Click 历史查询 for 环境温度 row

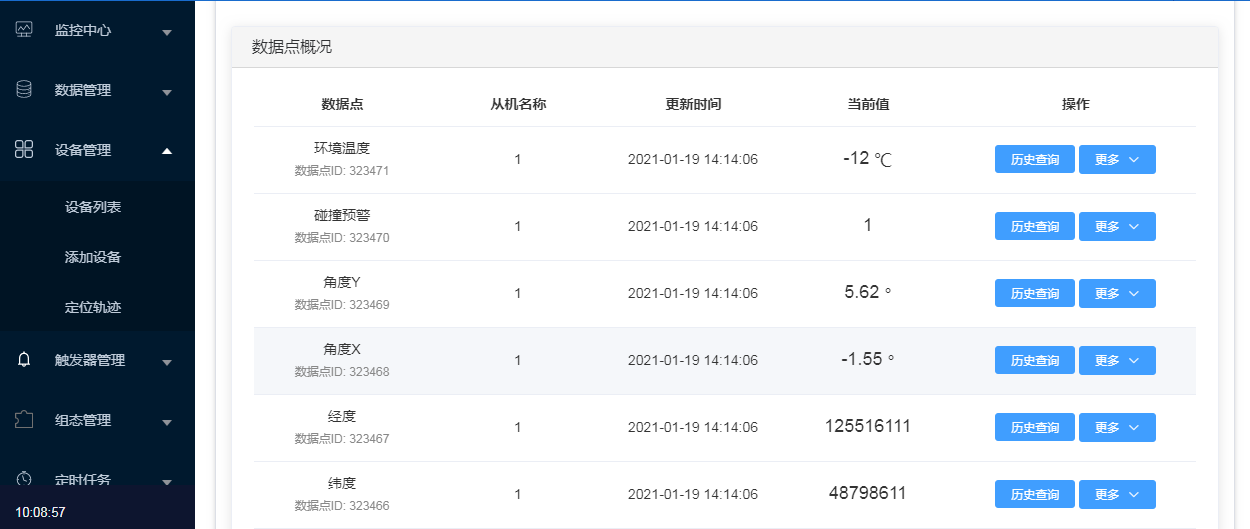click(x=1034, y=159)
